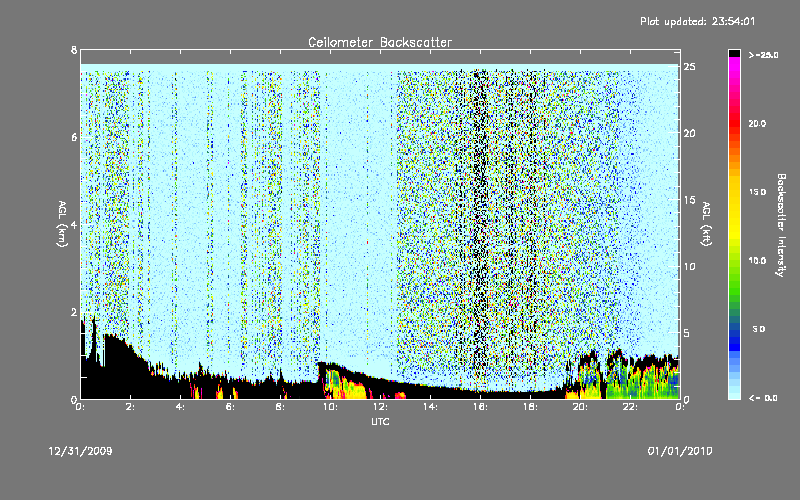Click the "4:" hour tick on time axis
The width and height of the screenshot is (800, 500).
pyautogui.click(x=181, y=407)
